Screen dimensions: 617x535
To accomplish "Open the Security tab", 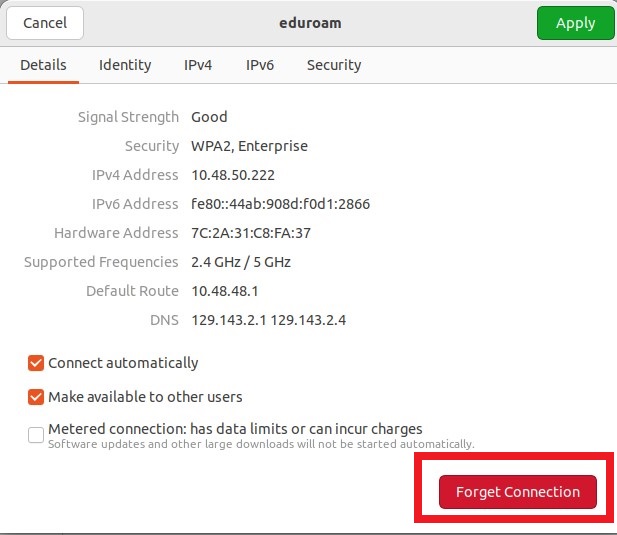I will click(x=334, y=65).
